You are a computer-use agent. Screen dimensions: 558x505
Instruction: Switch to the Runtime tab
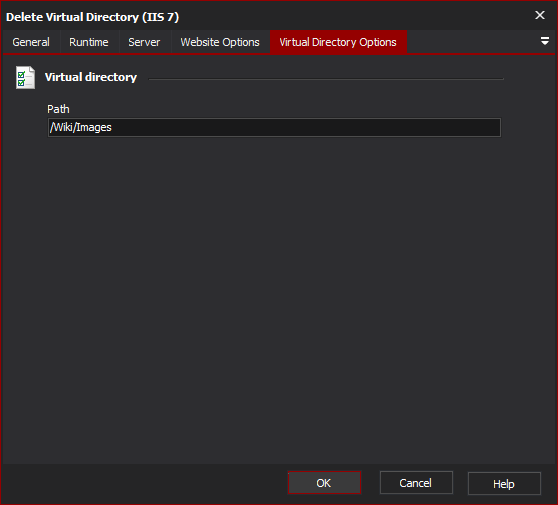pyautogui.click(x=89, y=42)
